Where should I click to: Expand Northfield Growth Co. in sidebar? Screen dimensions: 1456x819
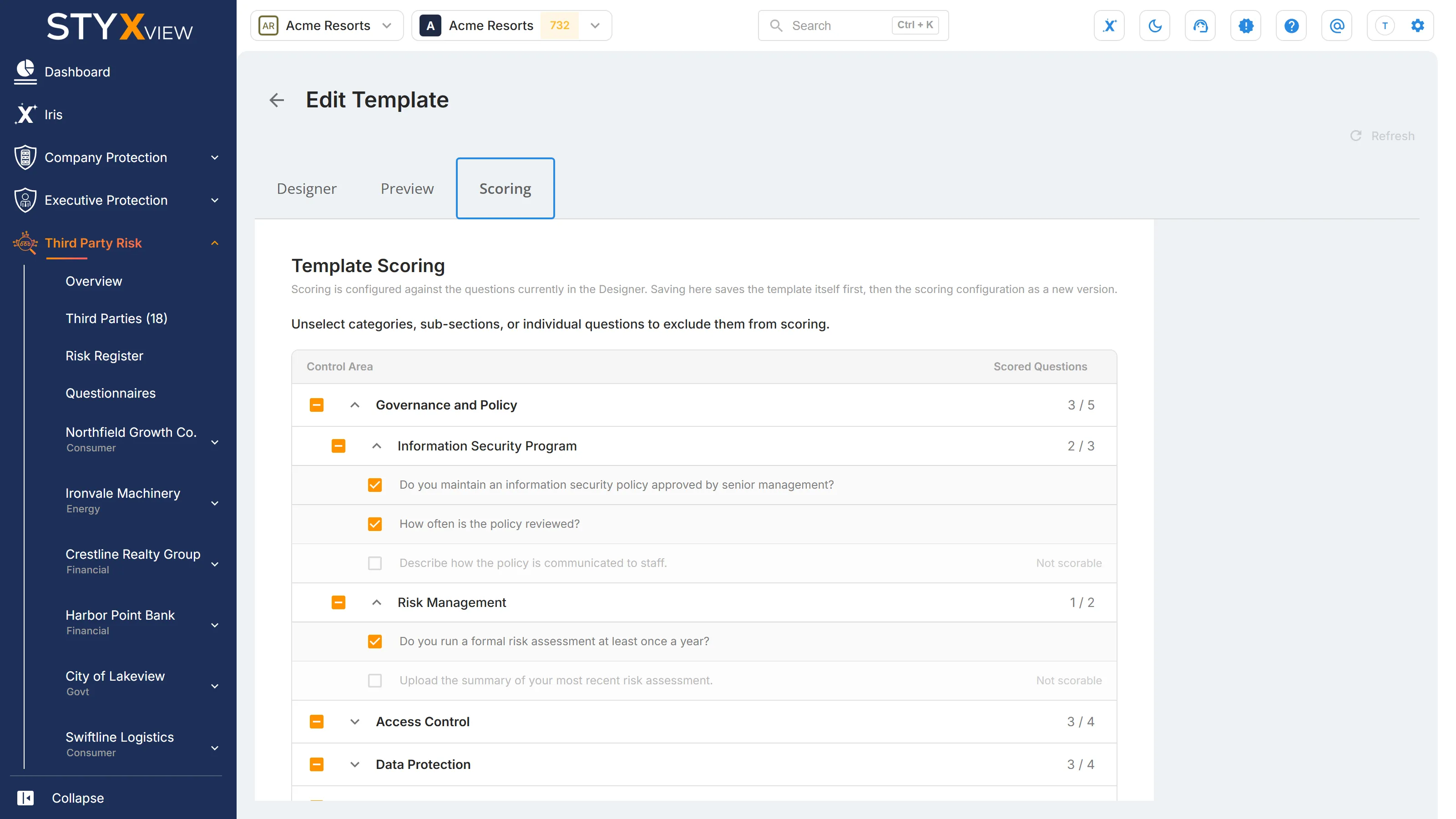pyautogui.click(x=215, y=442)
